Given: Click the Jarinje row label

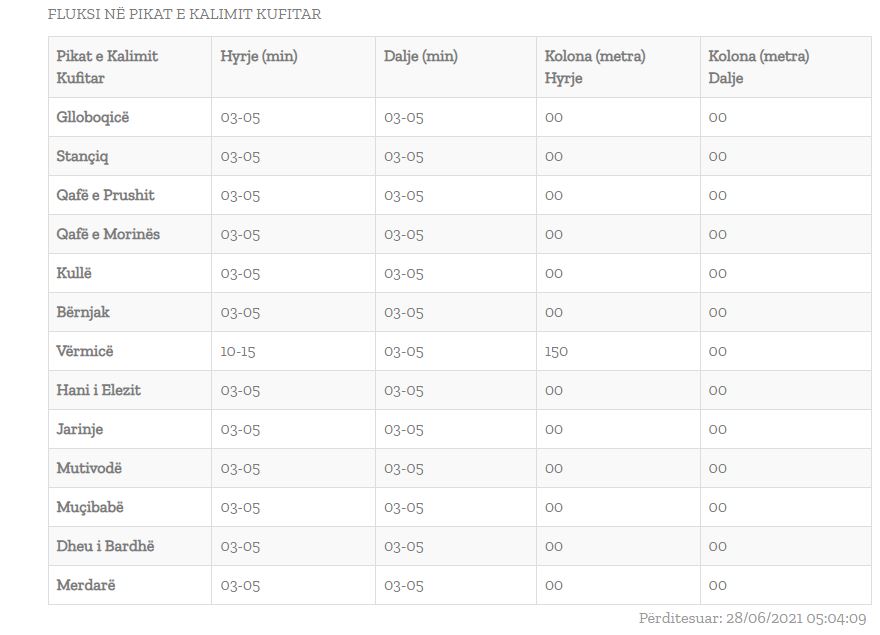Looking at the screenshot, I should point(80,429).
